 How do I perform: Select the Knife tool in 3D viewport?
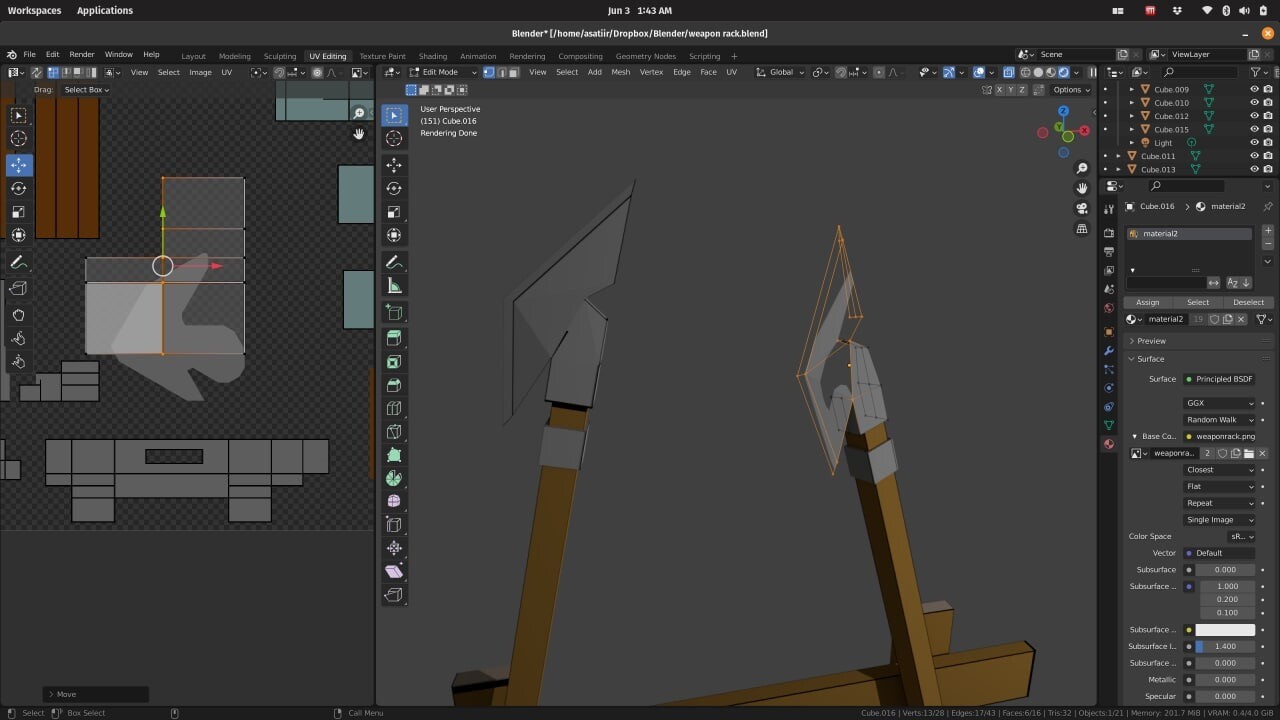point(394,432)
